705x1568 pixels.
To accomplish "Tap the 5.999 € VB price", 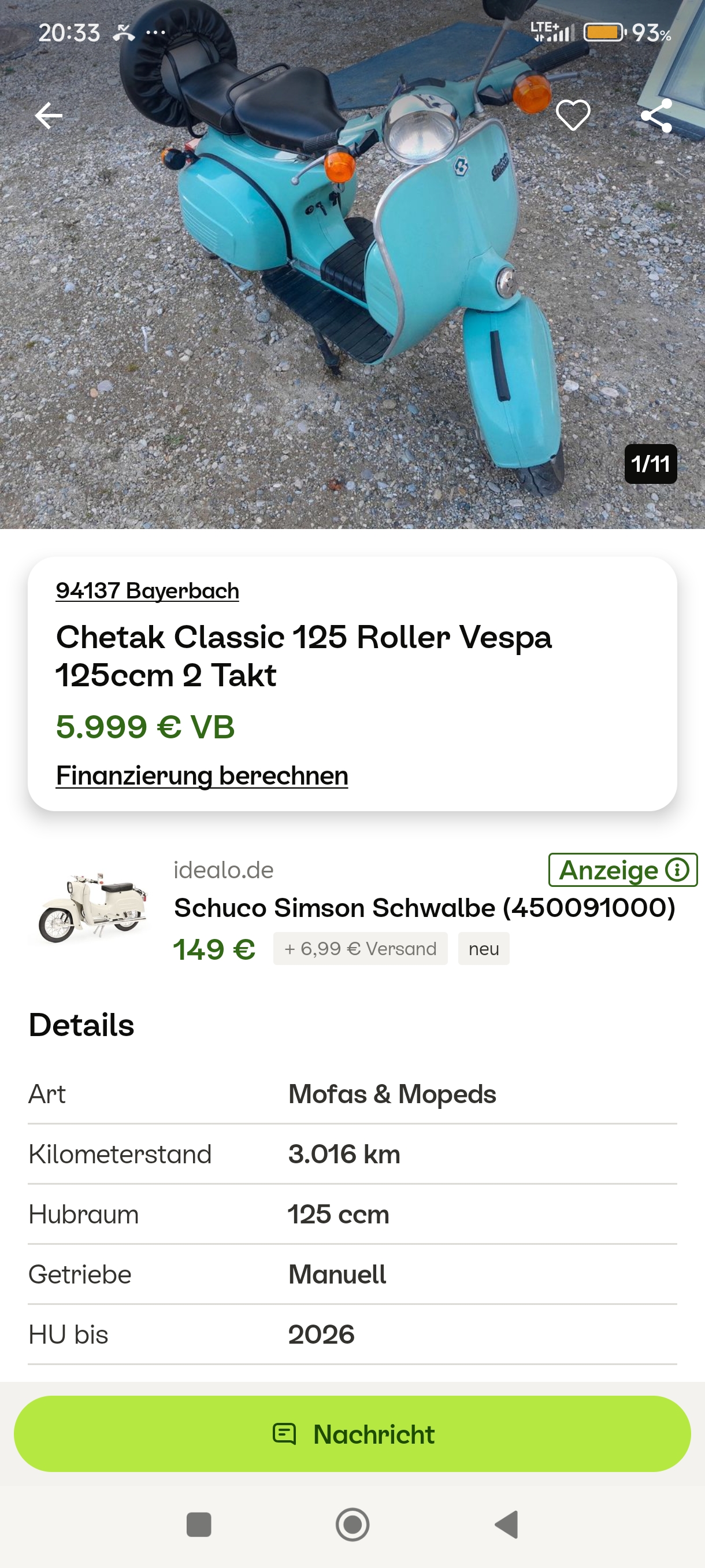I will (146, 727).
